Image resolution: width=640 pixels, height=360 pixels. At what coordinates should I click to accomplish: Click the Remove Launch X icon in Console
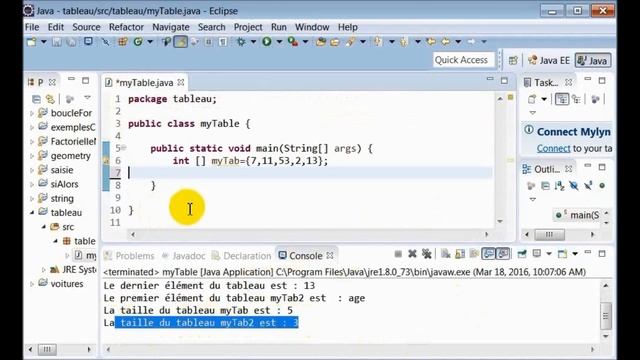tap(412, 254)
